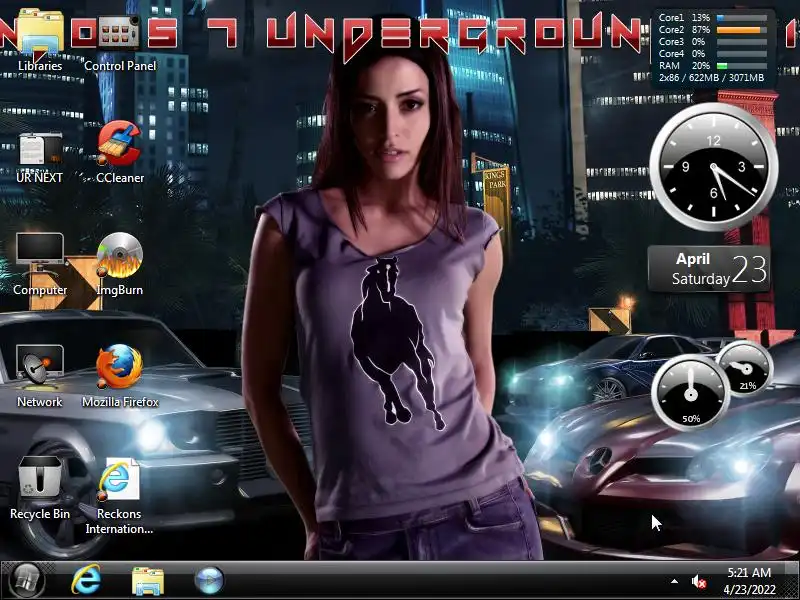Launch Windows Media Player from taskbar
The width and height of the screenshot is (800, 600).
(209, 581)
